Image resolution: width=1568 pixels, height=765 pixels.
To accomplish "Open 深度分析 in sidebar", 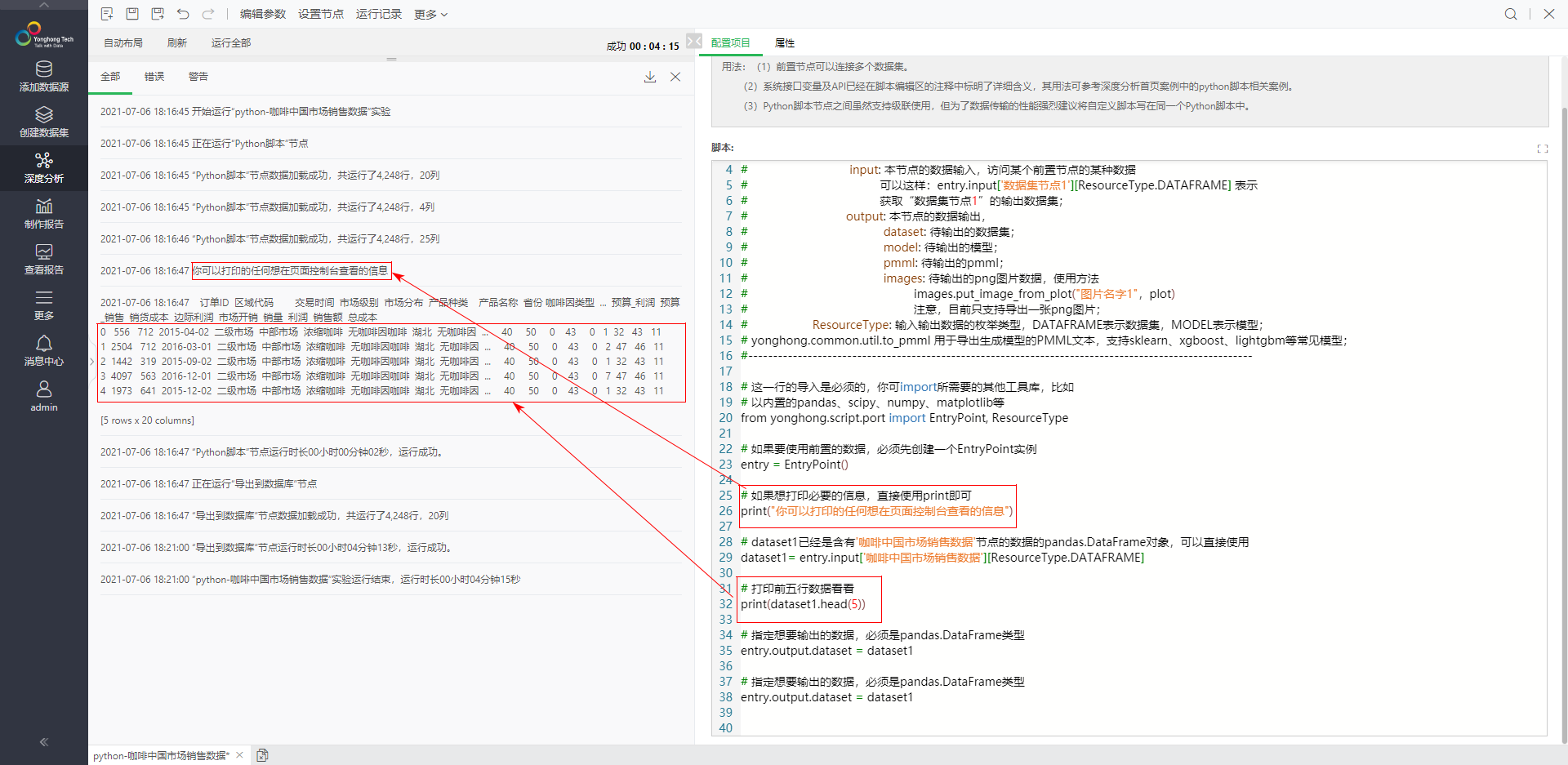I will tap(44, 168).
